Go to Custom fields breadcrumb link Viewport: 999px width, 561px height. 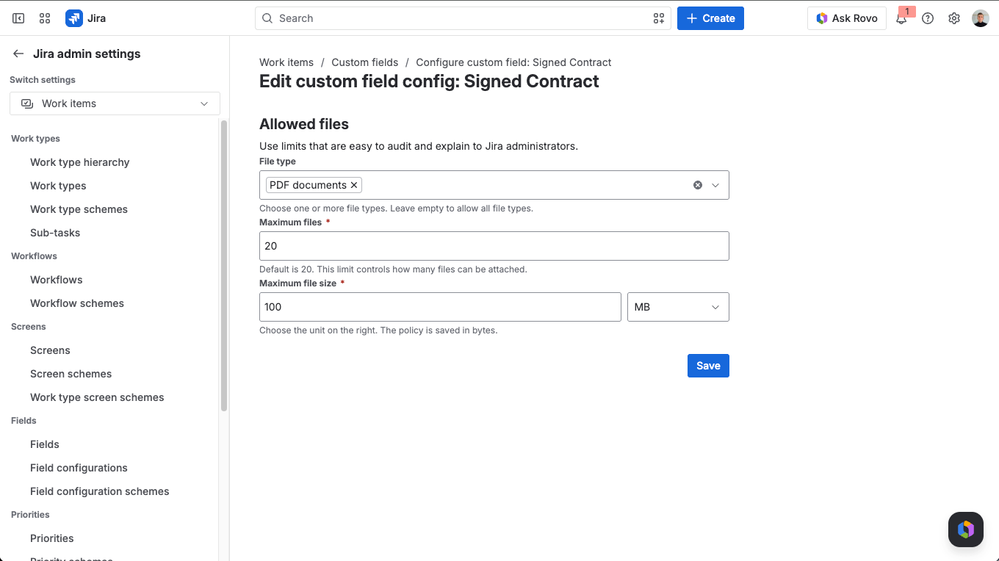click(x=364, y=62)
